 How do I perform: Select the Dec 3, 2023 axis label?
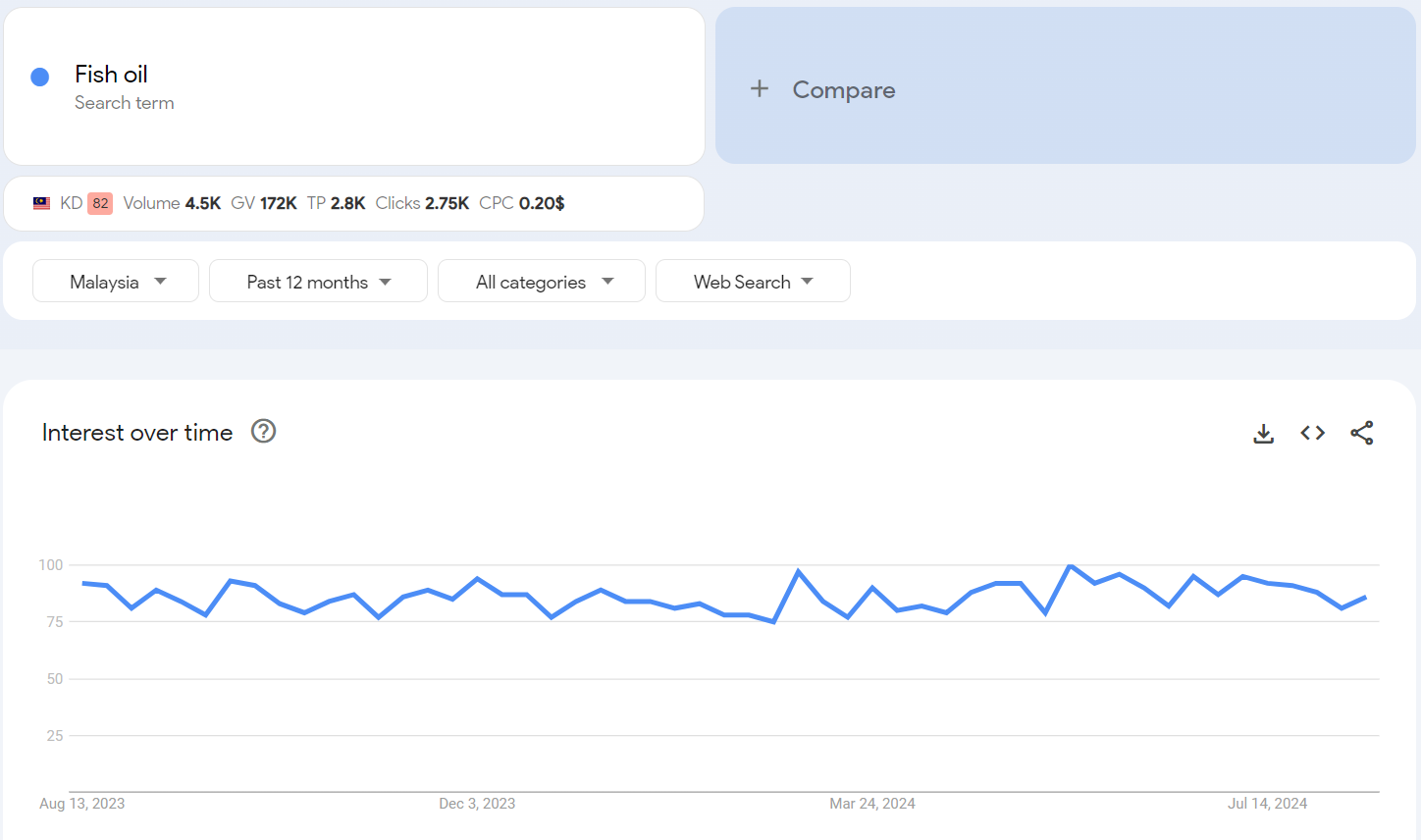(x=477, y=804)
